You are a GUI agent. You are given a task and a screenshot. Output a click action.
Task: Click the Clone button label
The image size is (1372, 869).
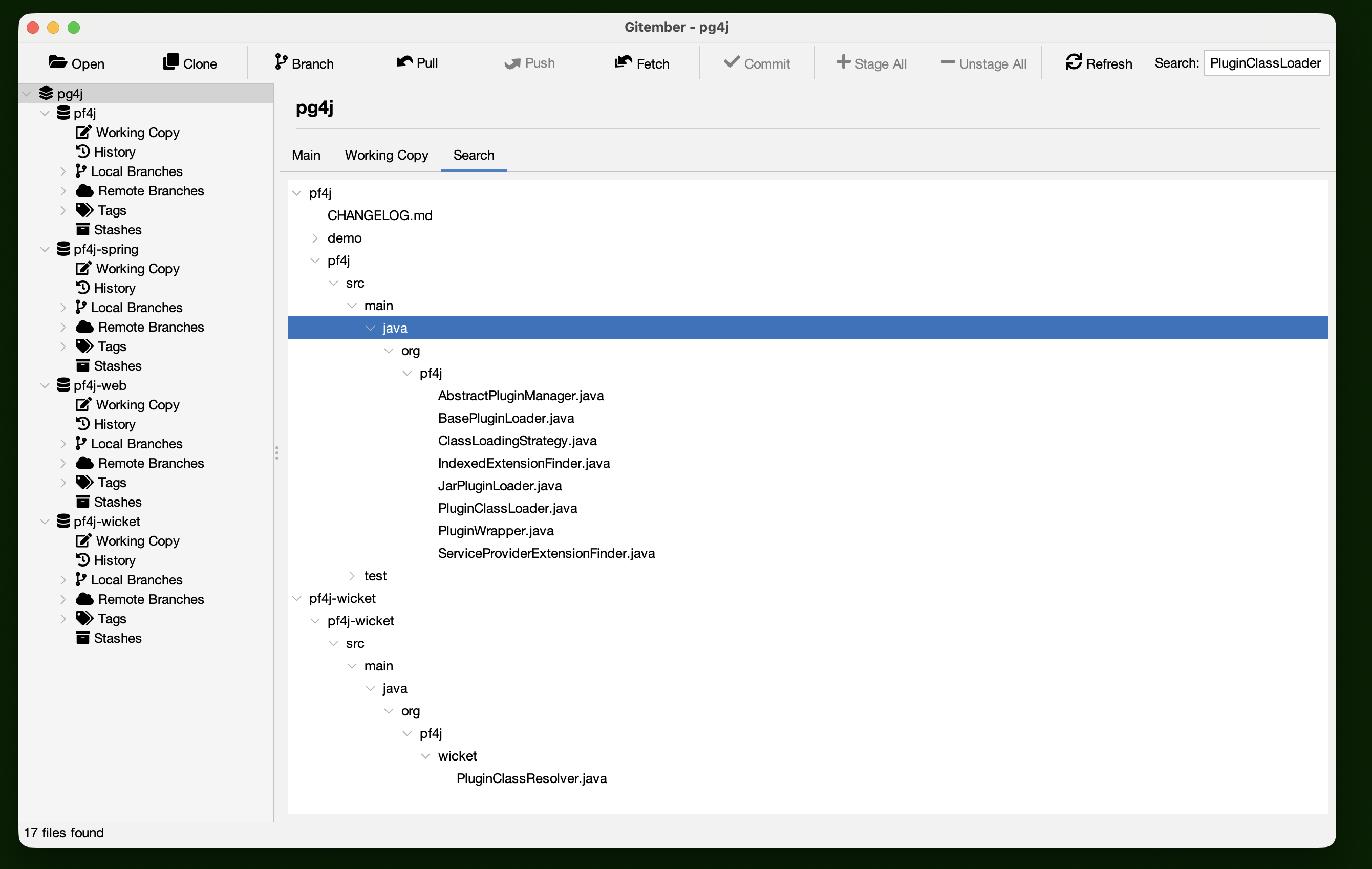click(200, 63)
